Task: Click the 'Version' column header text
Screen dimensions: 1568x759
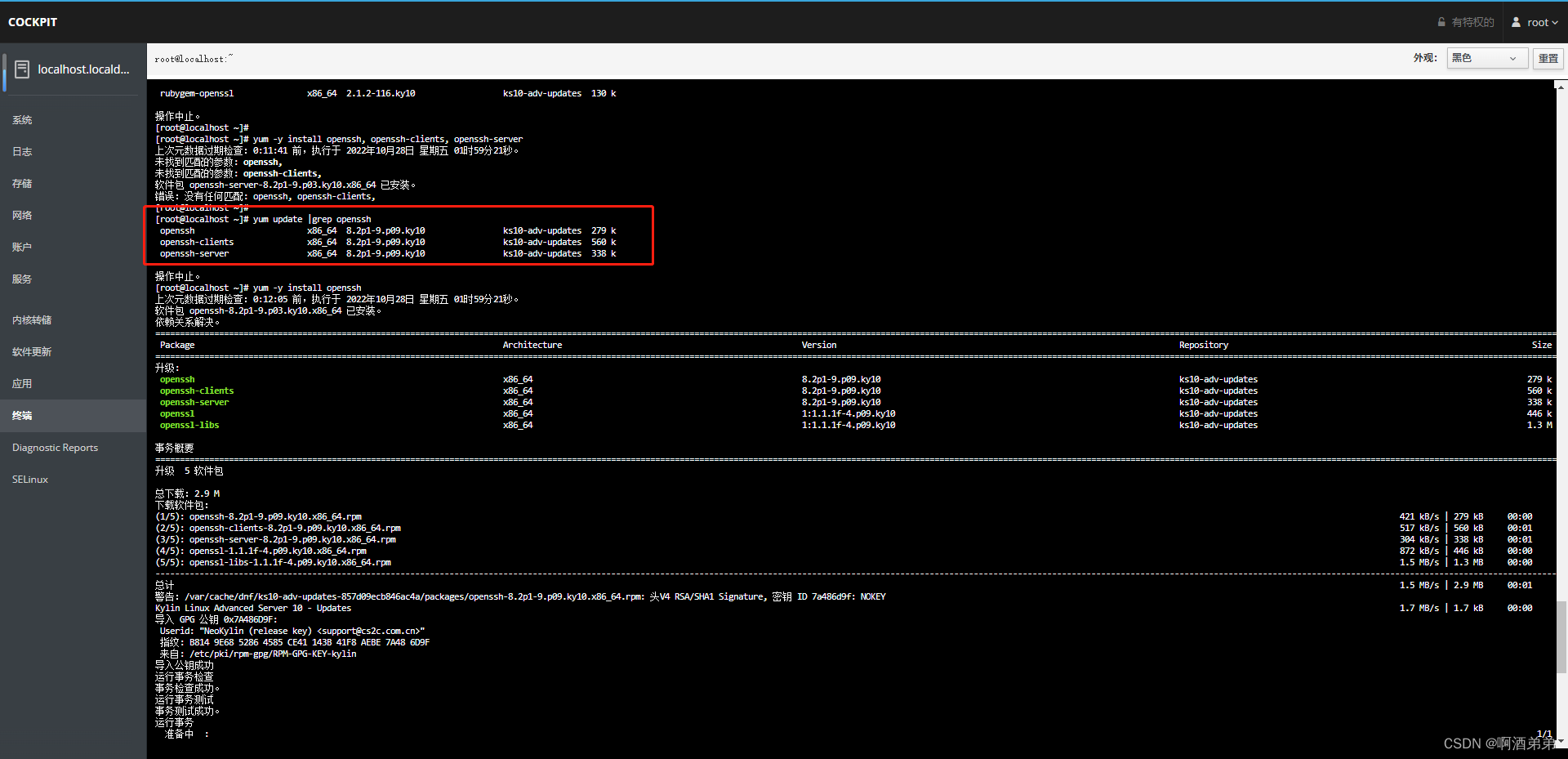Action: 819,345
